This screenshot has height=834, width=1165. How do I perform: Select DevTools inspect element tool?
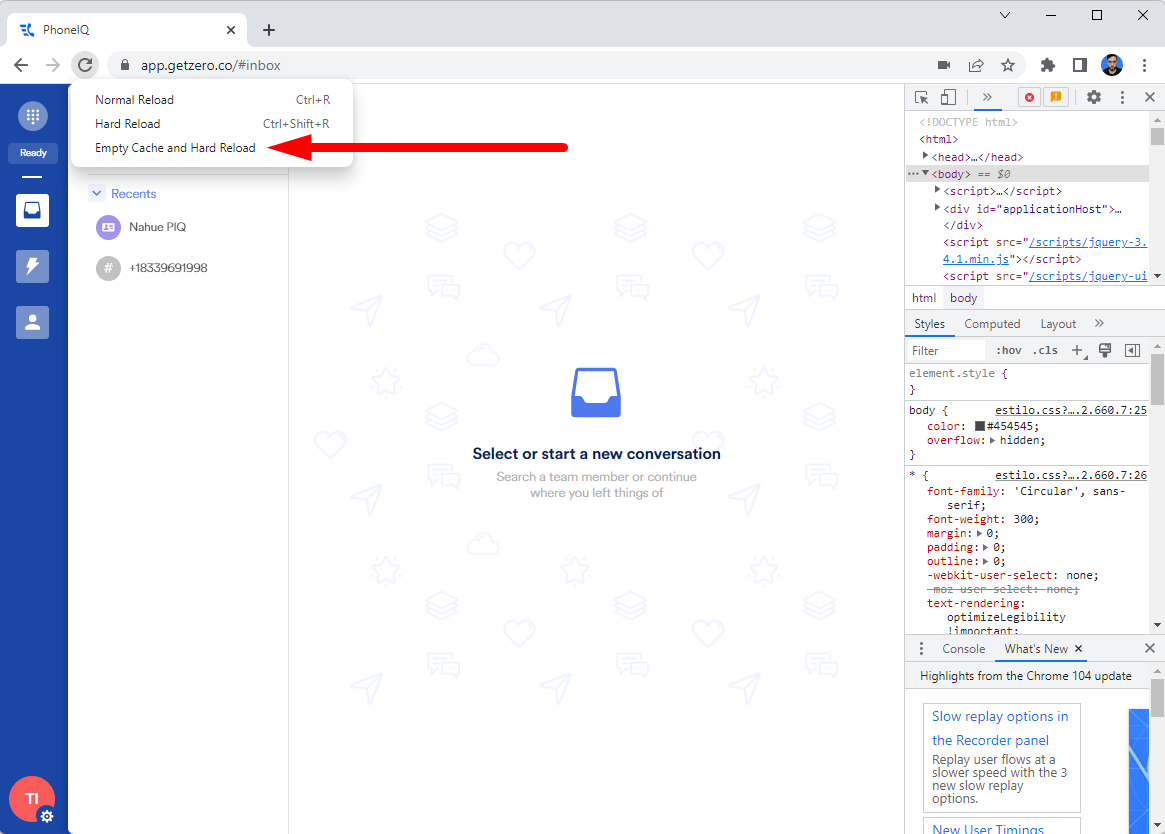point(922,97)
